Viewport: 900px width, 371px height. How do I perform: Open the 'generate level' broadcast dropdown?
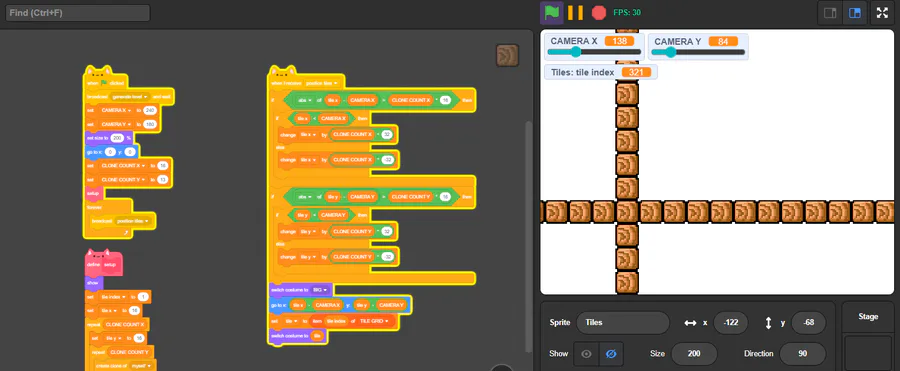click(x=130, y=97)
